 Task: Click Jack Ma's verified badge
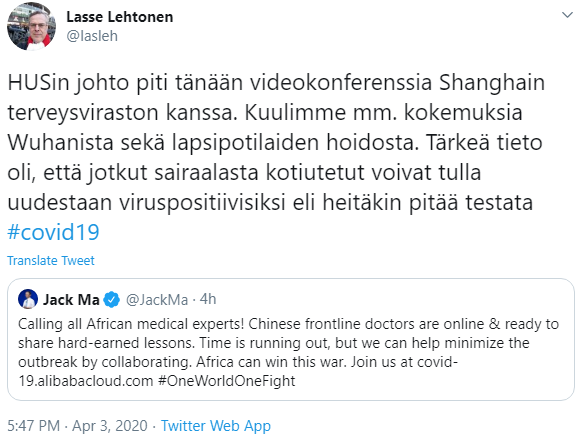pyautogui.click(x=111, y=300)
